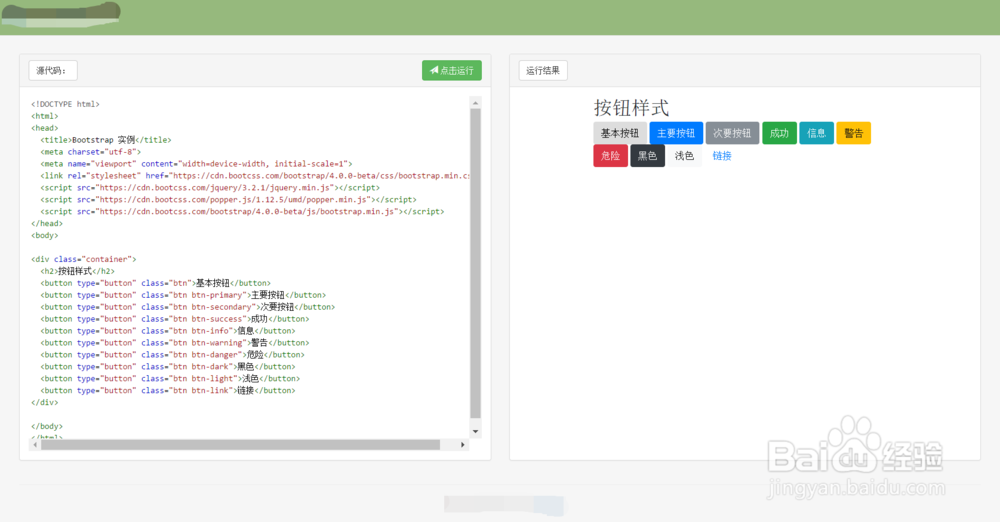The height and width of the screenshot is (522, 1000).
Task: Click the 按钮样式 heading in results
Action: click(631, 108)
